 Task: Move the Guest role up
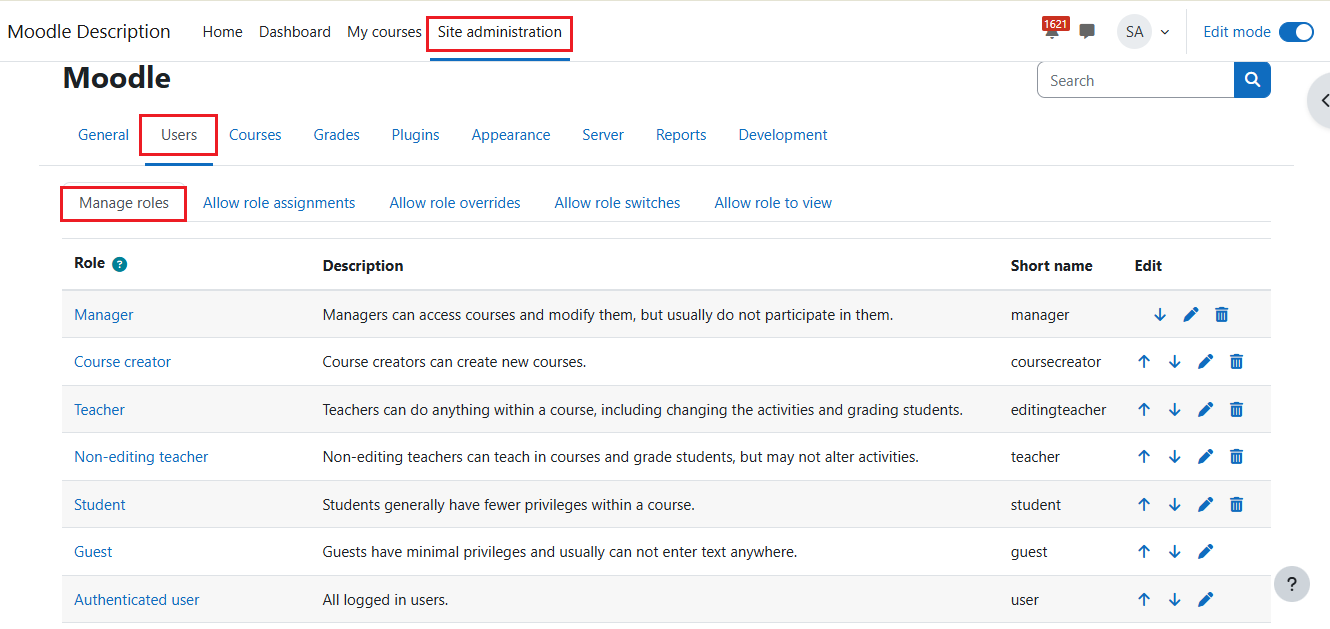(1145, 552)
